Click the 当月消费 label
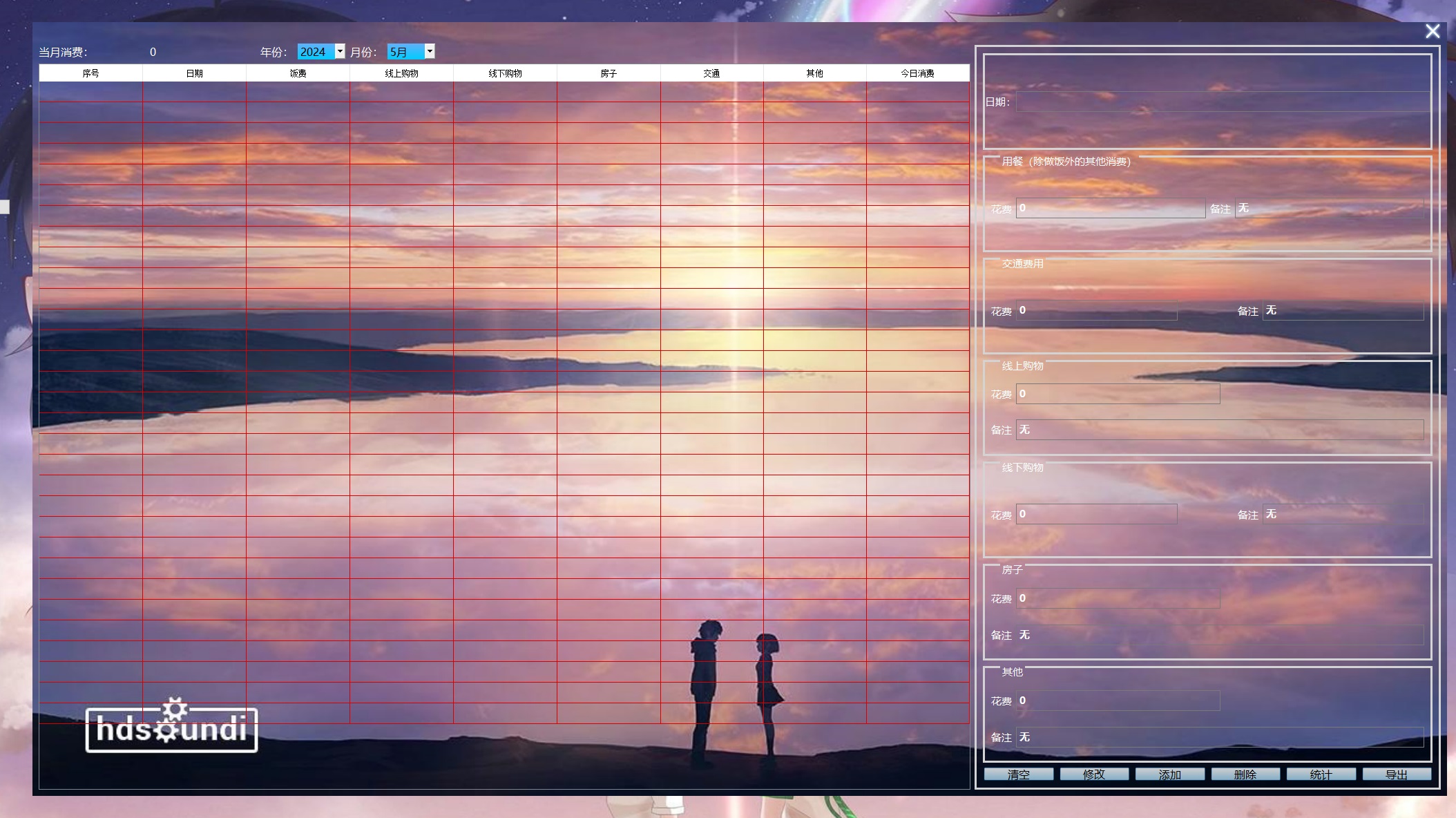Image resolution: width=1456 pixels, height=818 pixels. (x=63, y=53)
